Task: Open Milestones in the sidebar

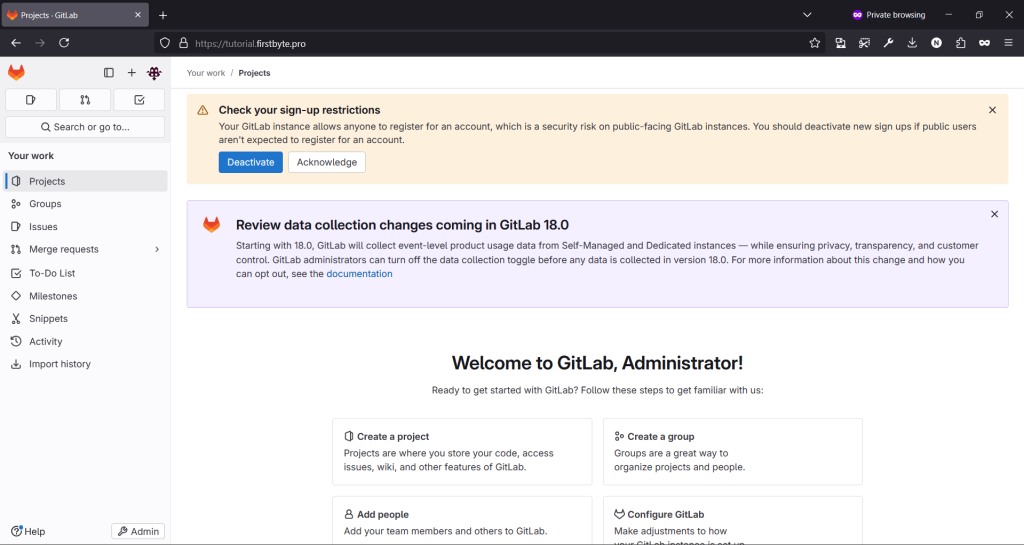Action: 86,296
